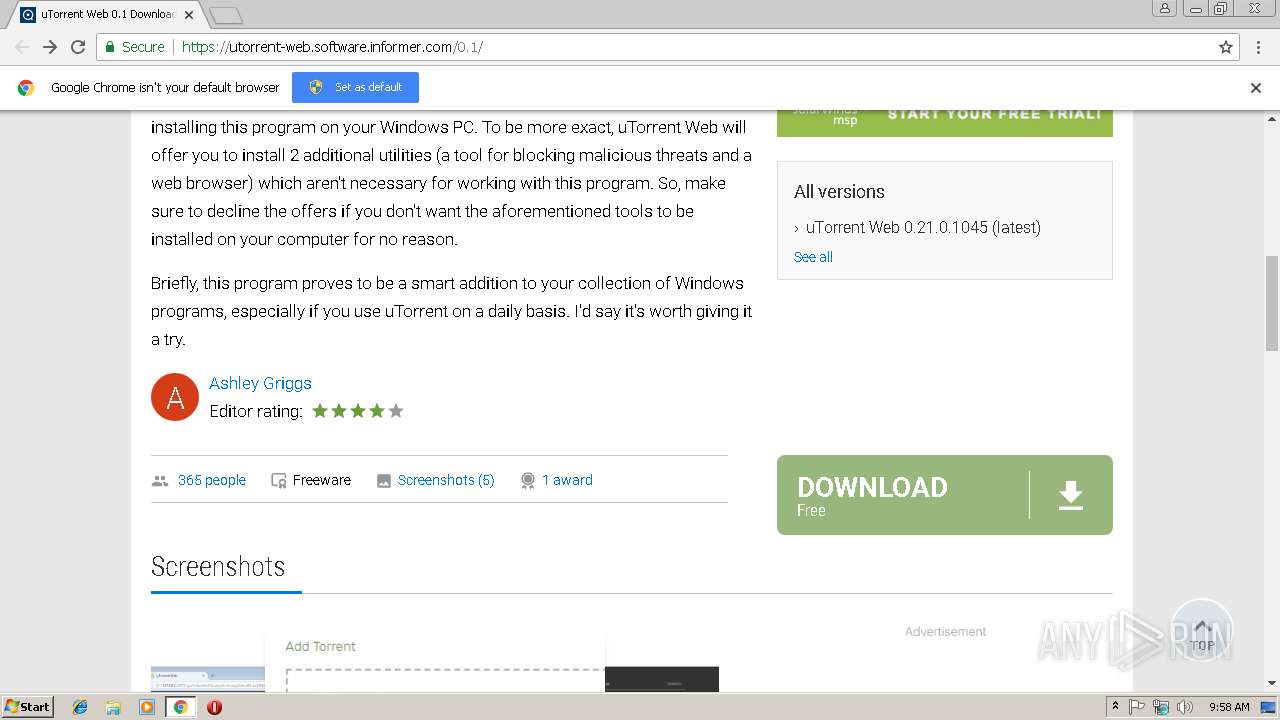Click the 9:58 AM system clock
Screen dimensions: 1280x720
pyautogui.click(x=1229, y=707)
